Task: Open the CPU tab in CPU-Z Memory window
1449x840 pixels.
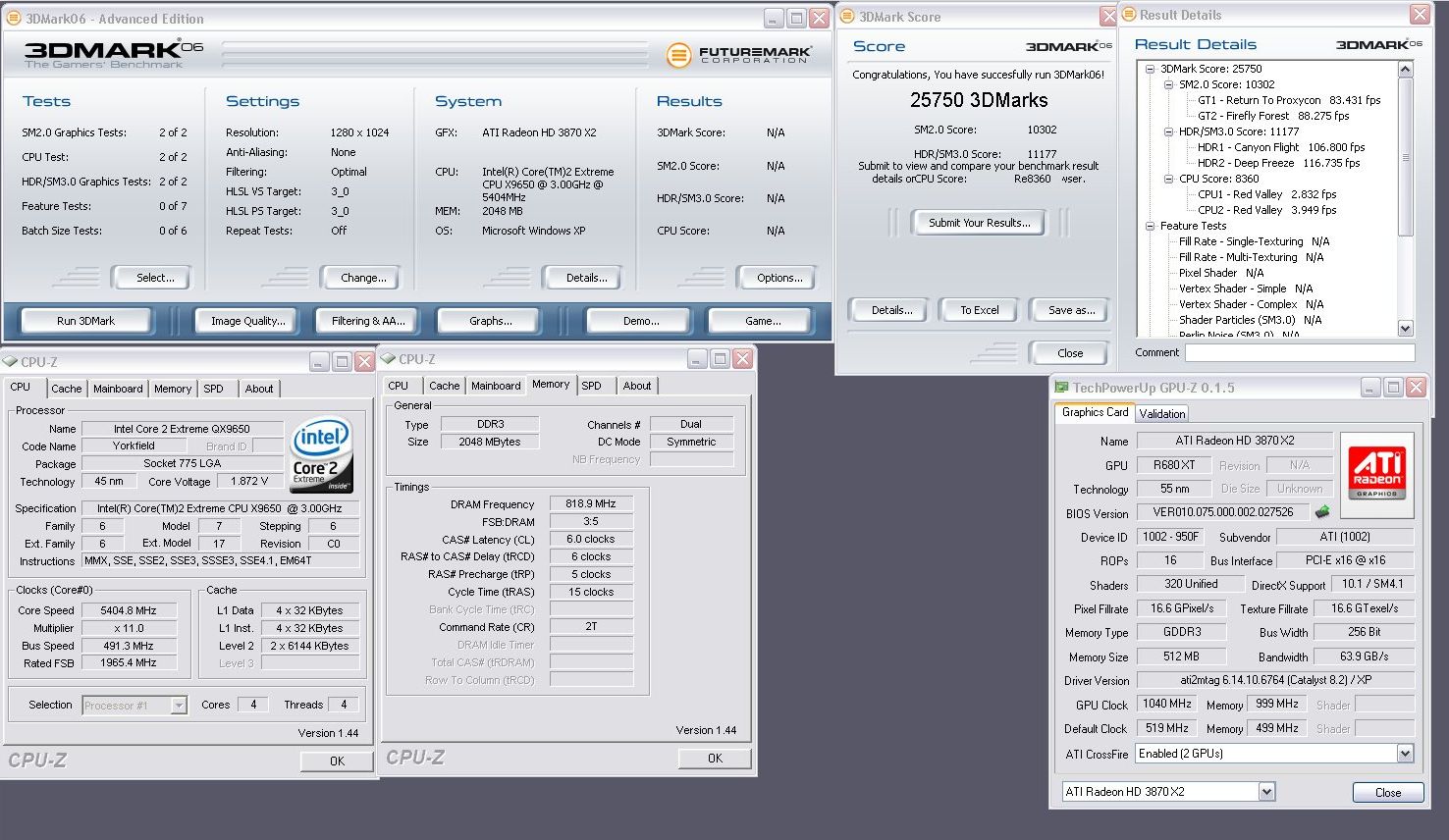Action: 398,386
